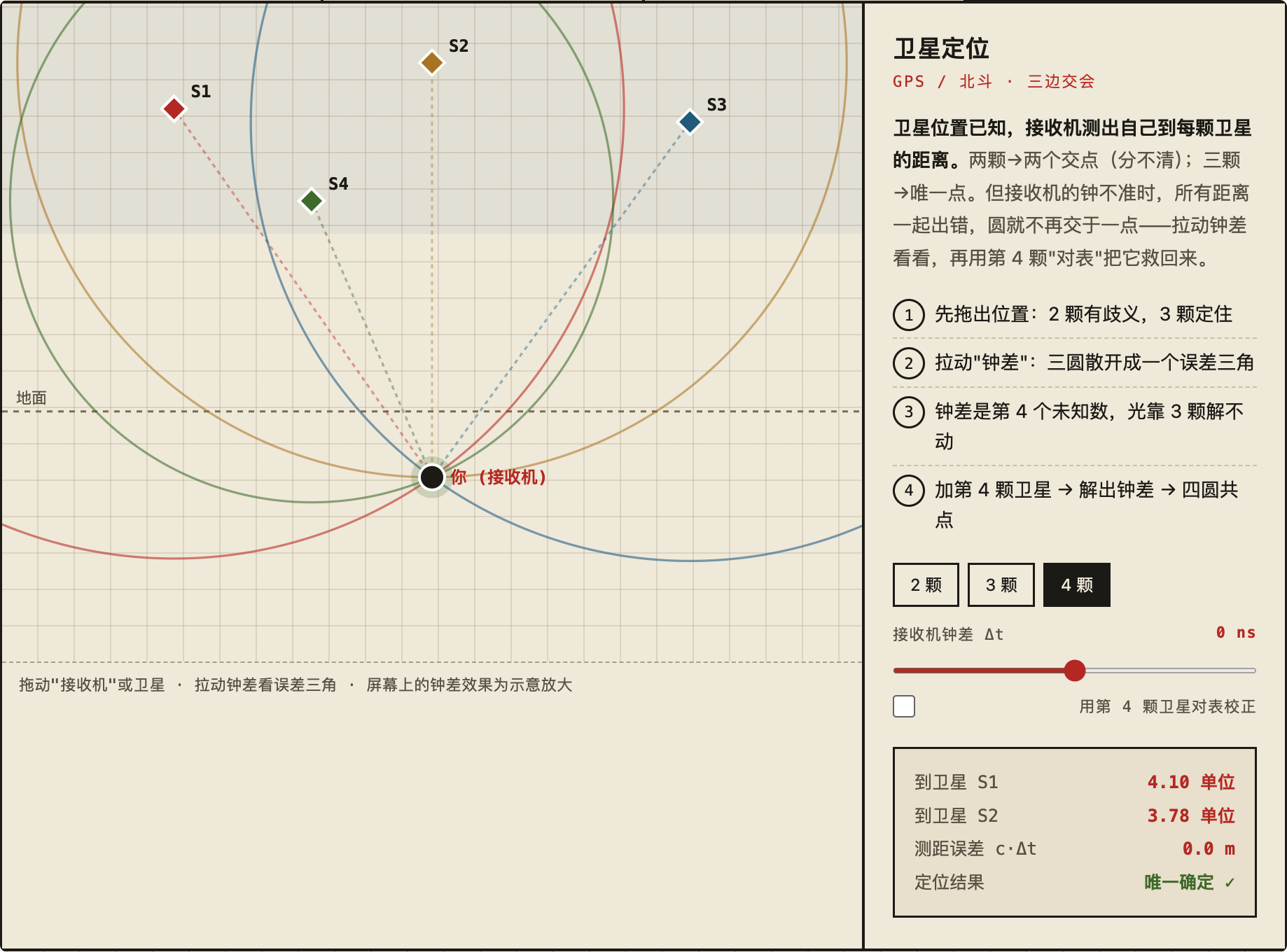Open step 拉动"钟差"：三圆散开成一个误差三角
1287x952 pixels.
tap(1075, 363)
